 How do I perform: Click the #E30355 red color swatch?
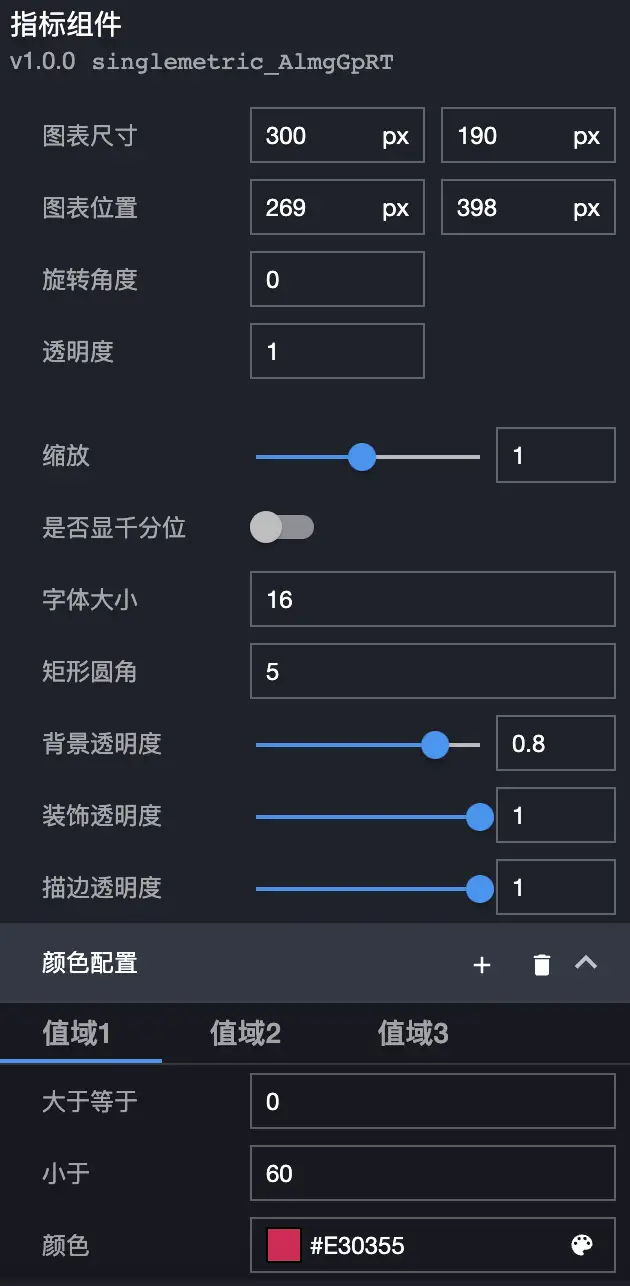(x=283, y=1245)
